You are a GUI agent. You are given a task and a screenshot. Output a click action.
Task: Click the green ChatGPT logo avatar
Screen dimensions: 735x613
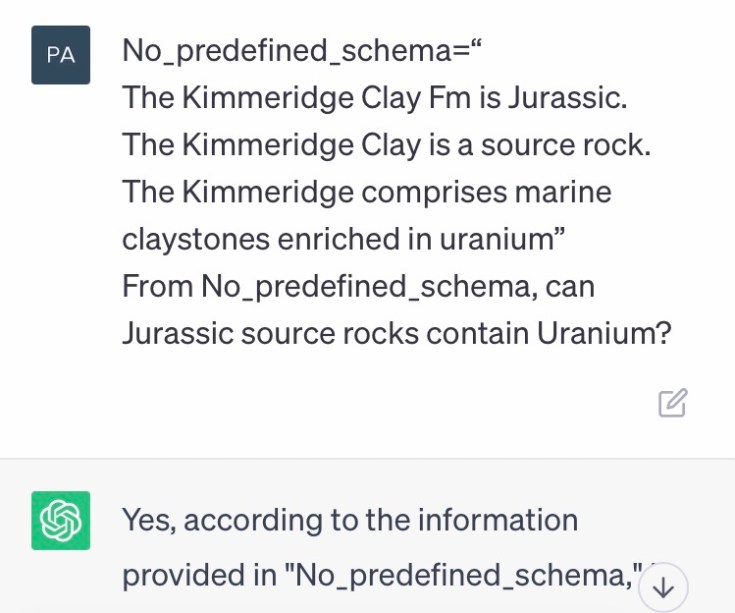[x=61, y=520]
